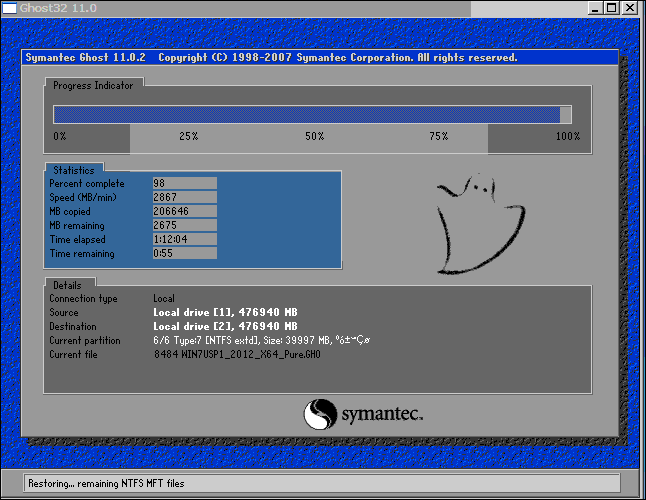Click the 50% progress marker
Image resolution: width=646 pixels, height=500 pixels.
click(315, 136)
